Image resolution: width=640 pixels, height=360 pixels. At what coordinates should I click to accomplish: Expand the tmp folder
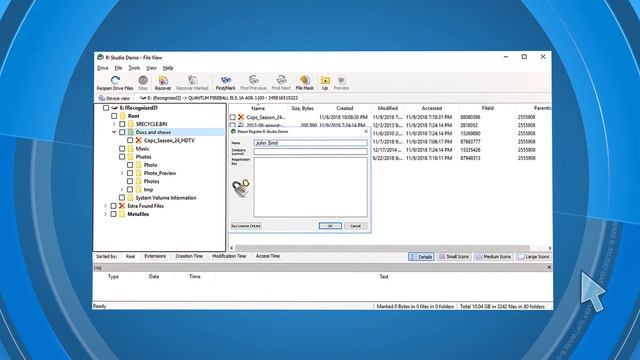pos(122,189)
